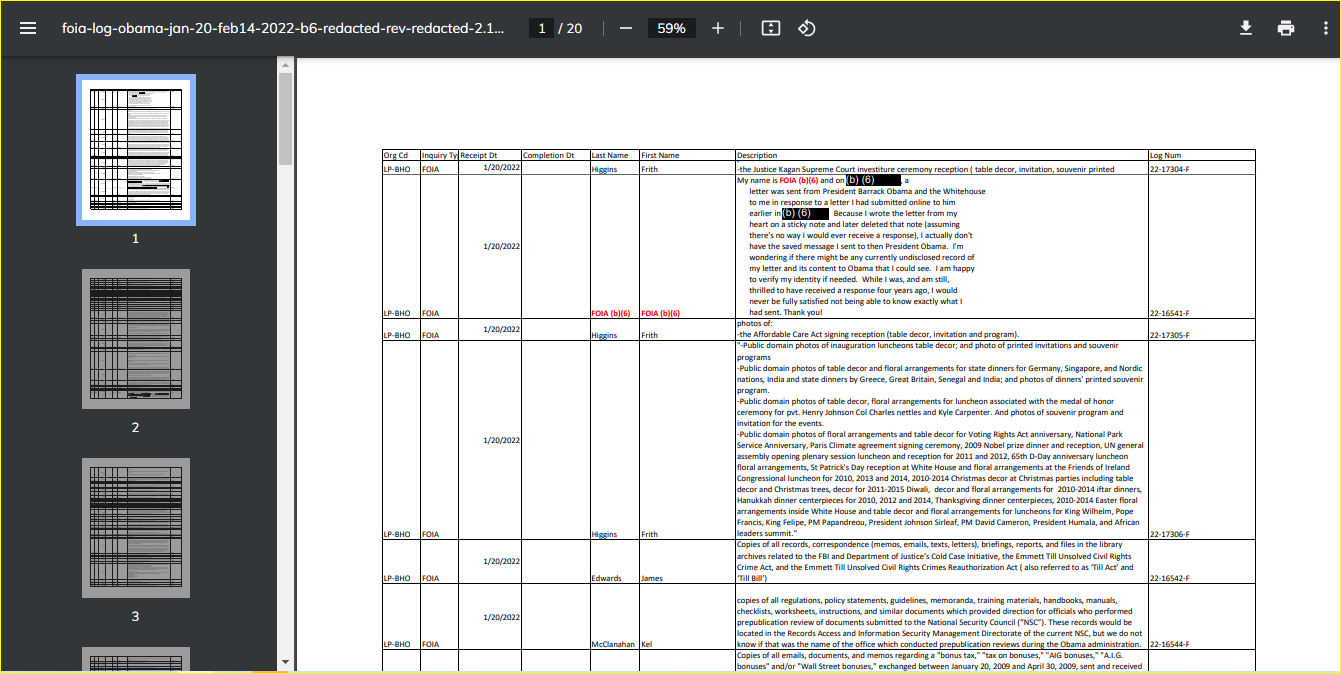Click the Description column header

click(x=756, y=156)
